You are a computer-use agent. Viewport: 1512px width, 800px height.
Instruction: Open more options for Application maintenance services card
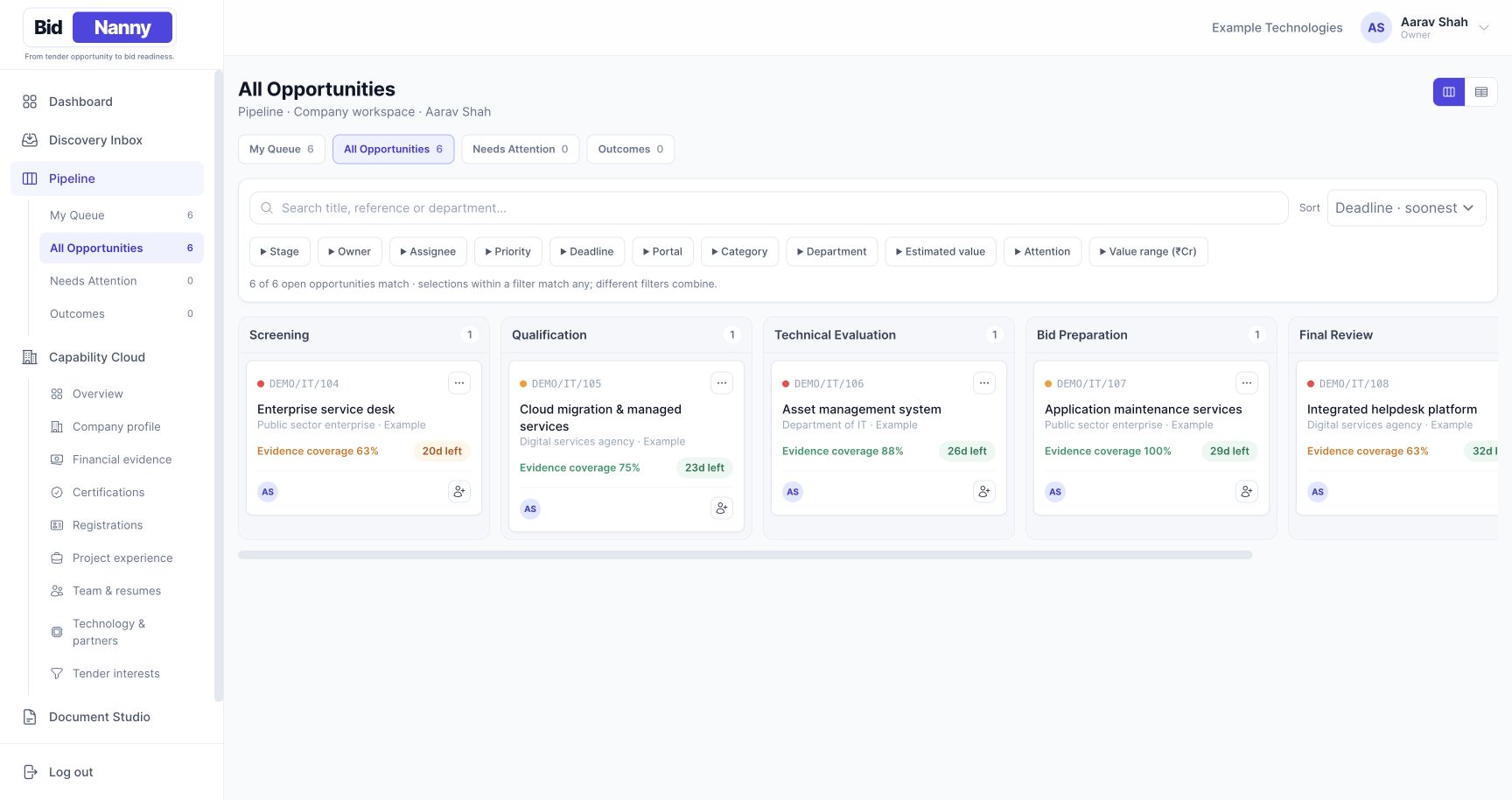point(1247,382)
